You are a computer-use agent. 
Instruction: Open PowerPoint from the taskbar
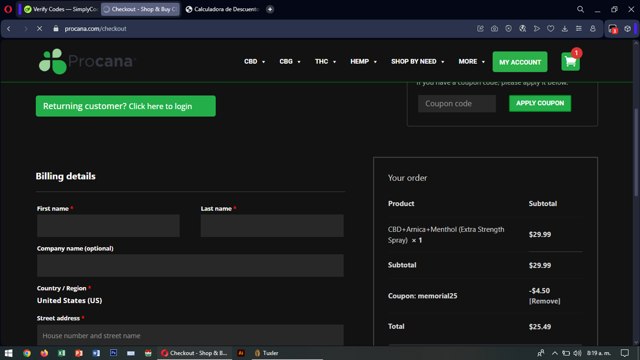[79, 353]
